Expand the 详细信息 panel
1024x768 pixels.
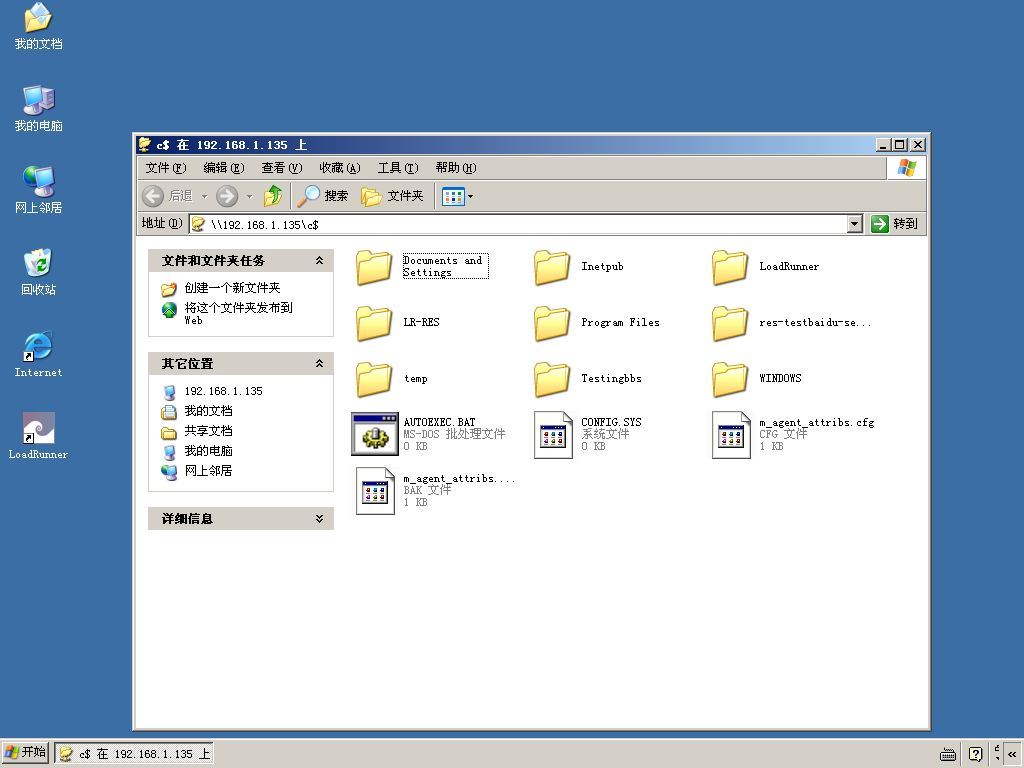pyautogui.click(x=319, y=519)
